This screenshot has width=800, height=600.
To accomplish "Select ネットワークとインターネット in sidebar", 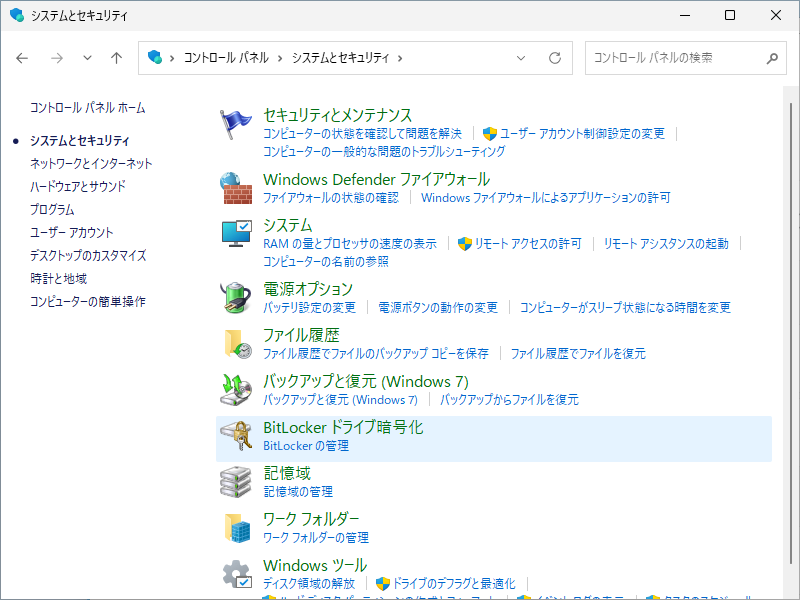I will (91, 163).
